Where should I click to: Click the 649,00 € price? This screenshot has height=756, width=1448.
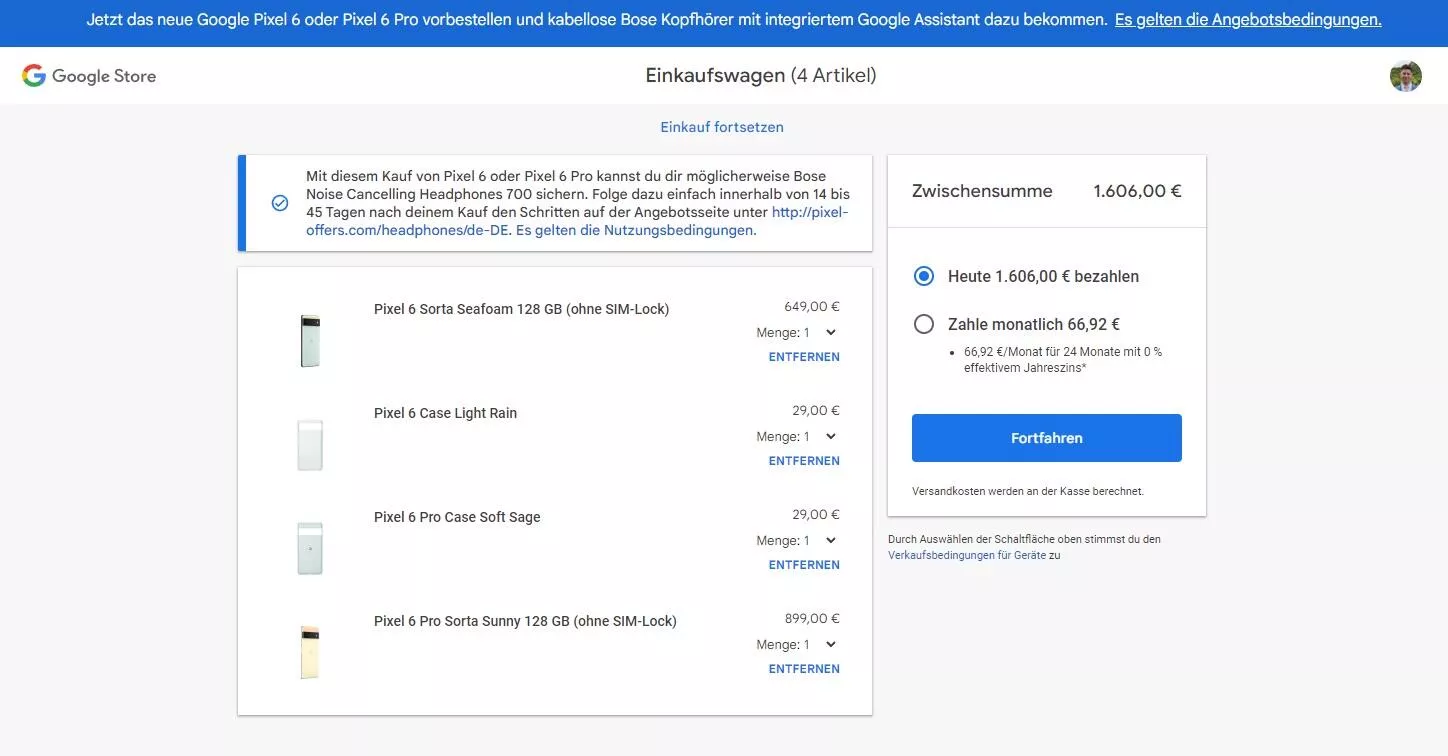point(812,307)
